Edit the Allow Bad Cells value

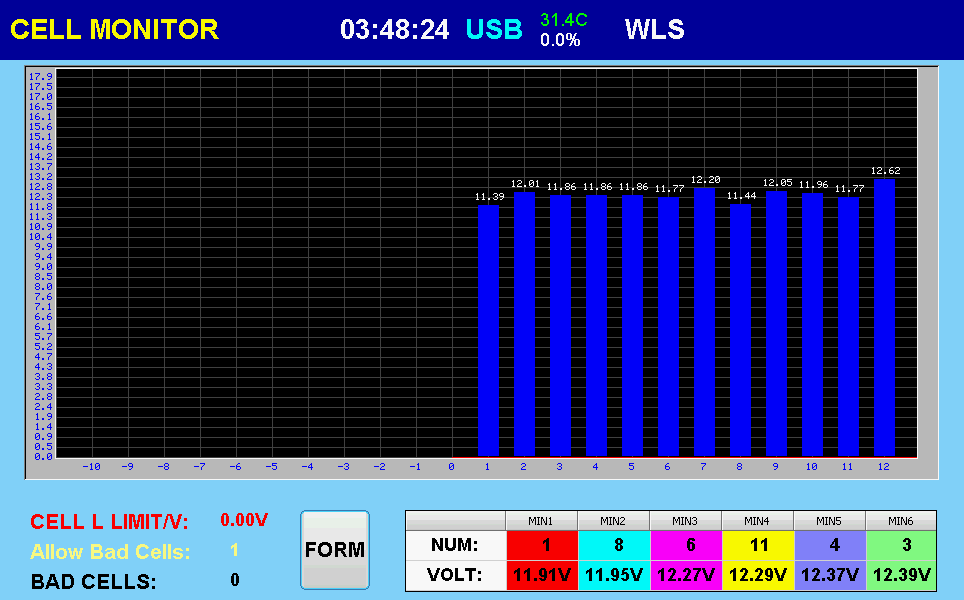pos(234,550)
